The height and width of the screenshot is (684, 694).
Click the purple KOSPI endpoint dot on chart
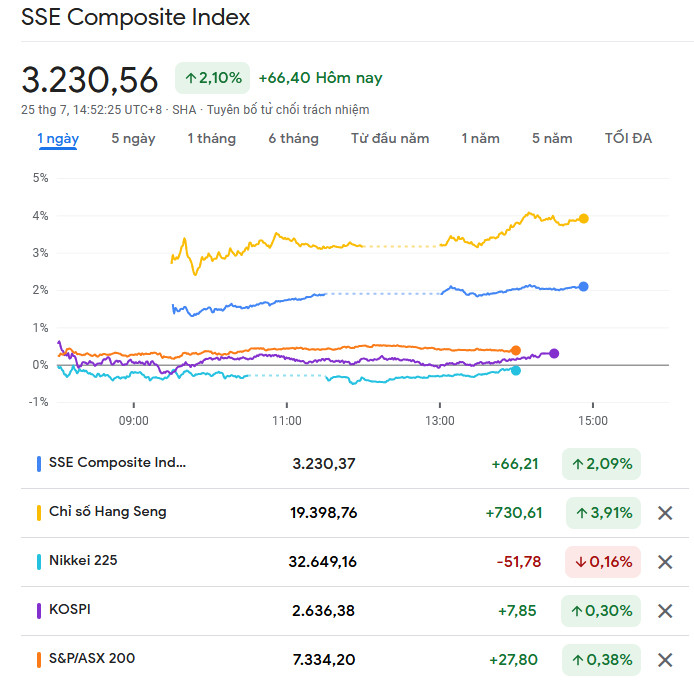(555, 353)
